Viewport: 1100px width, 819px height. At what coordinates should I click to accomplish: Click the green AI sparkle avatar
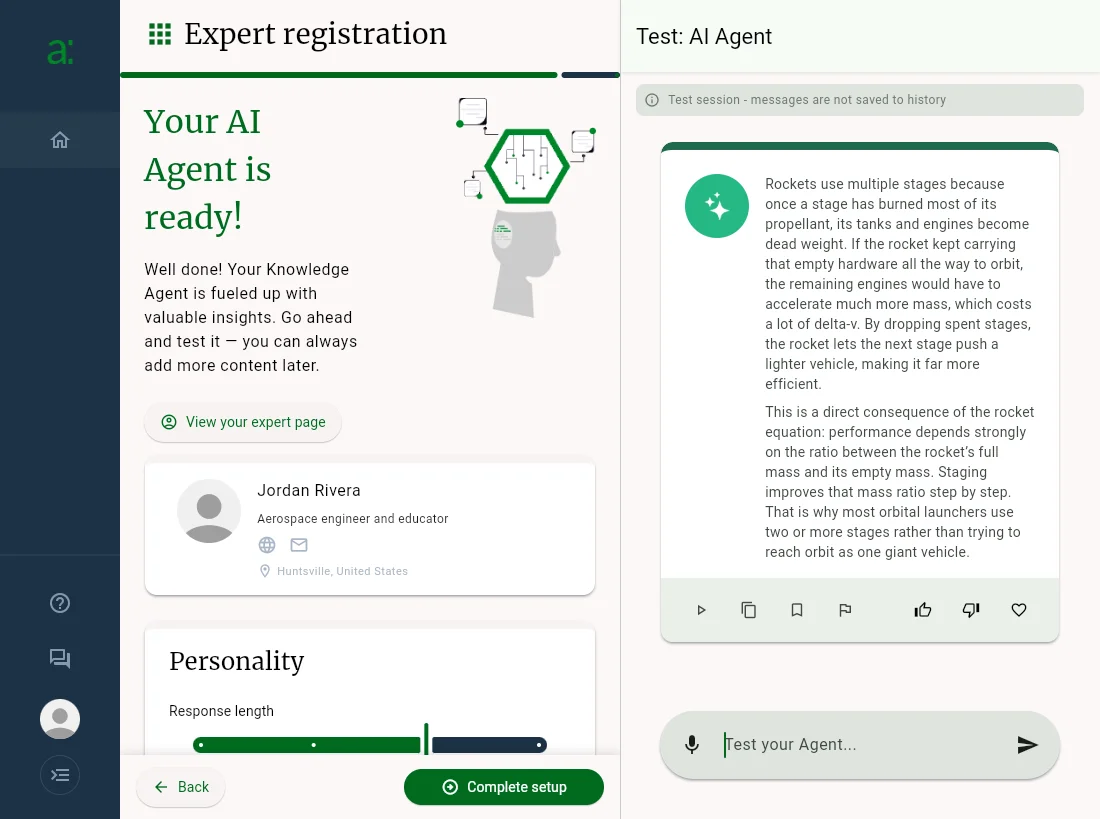717,206
